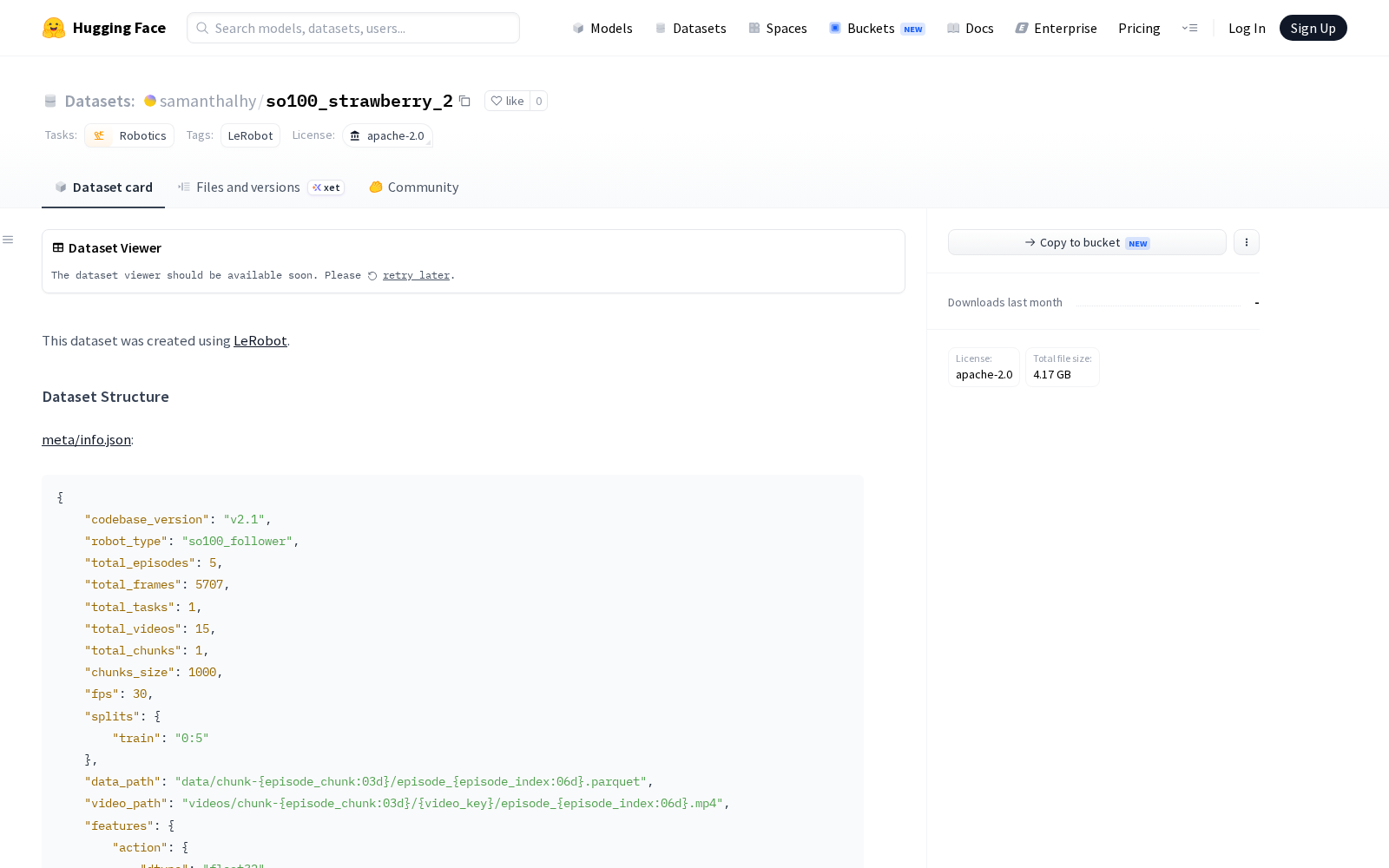Open Datasets in top navigation
The image size is (1389, 868).
[690, 28]
